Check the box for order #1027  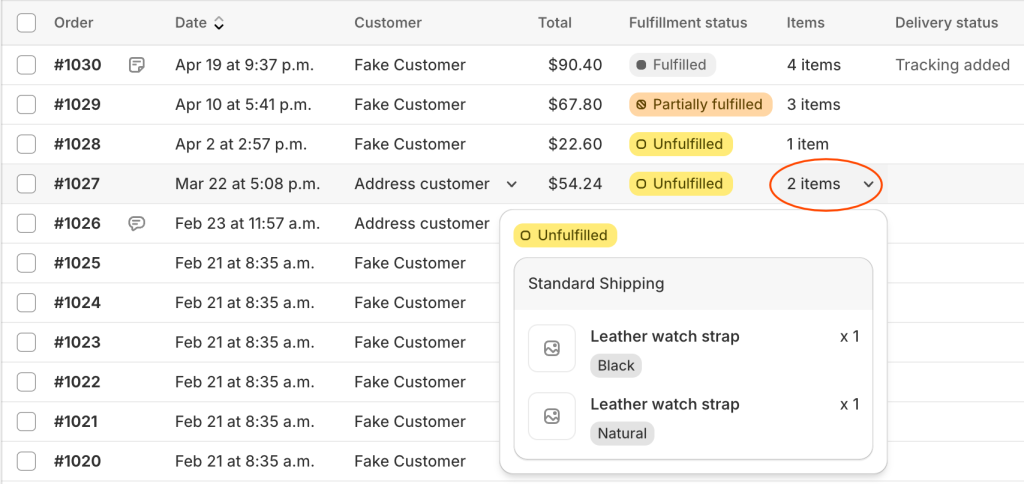(27, 184)
